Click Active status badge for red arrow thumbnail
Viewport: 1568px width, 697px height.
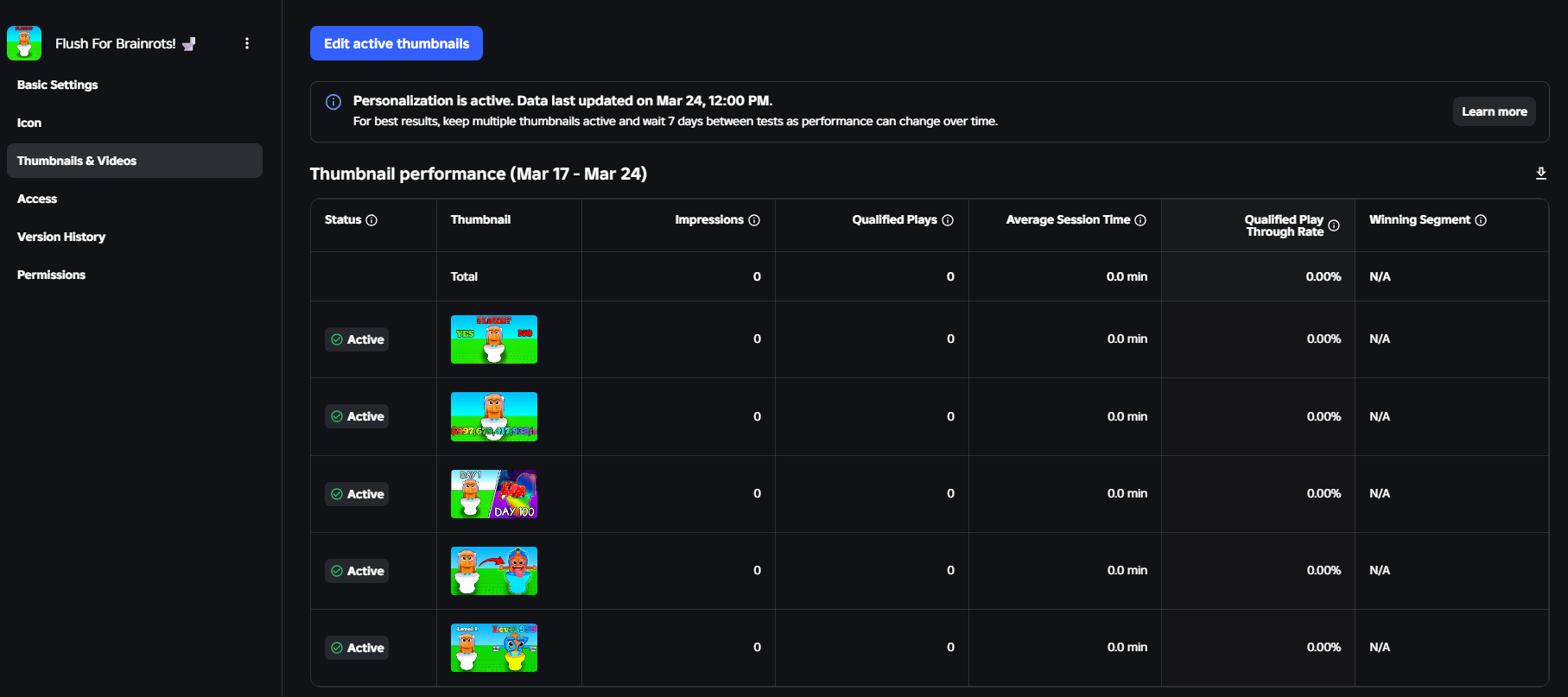(x=357, y=571)
